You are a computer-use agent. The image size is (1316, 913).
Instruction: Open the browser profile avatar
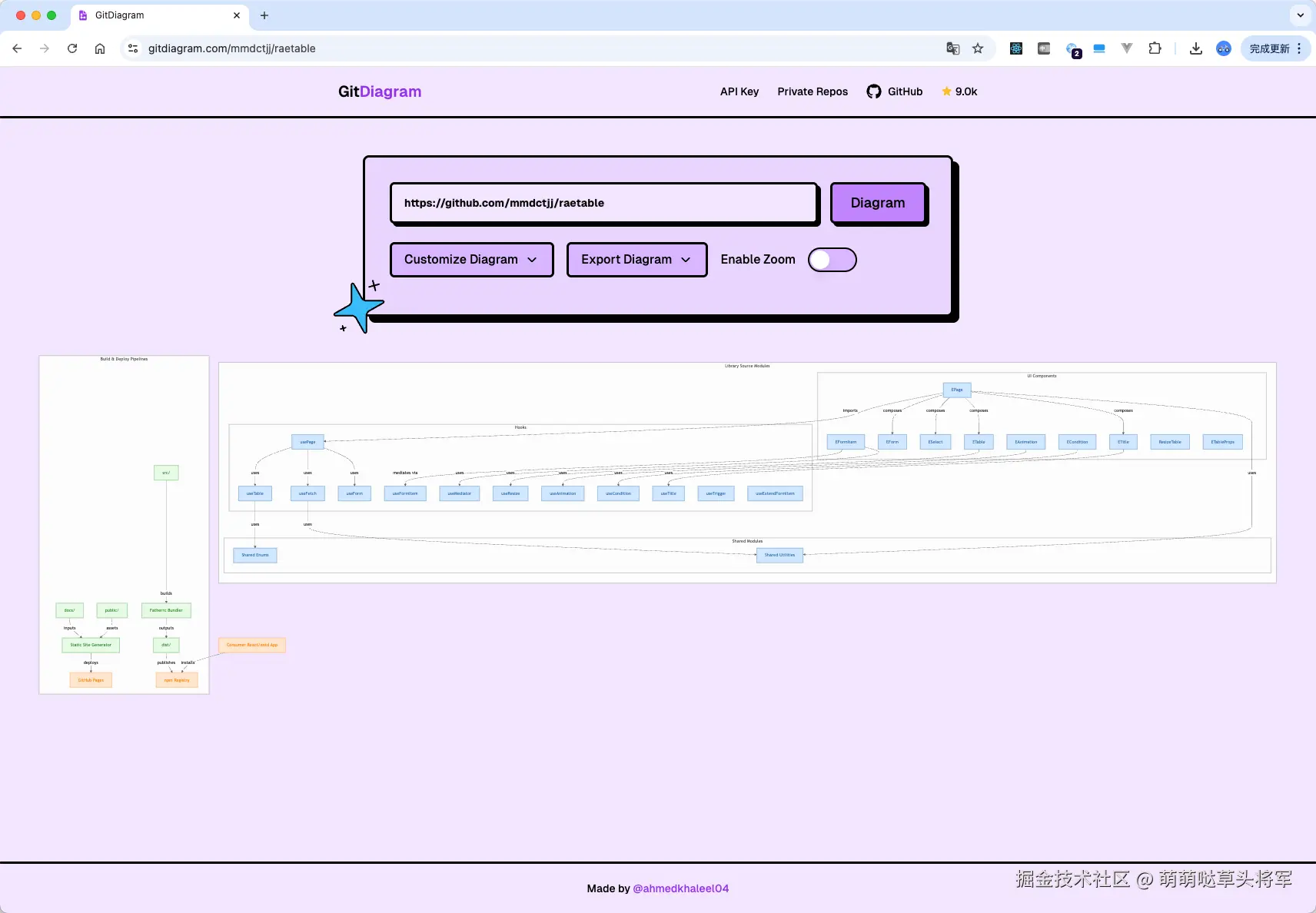(1224, 48)
